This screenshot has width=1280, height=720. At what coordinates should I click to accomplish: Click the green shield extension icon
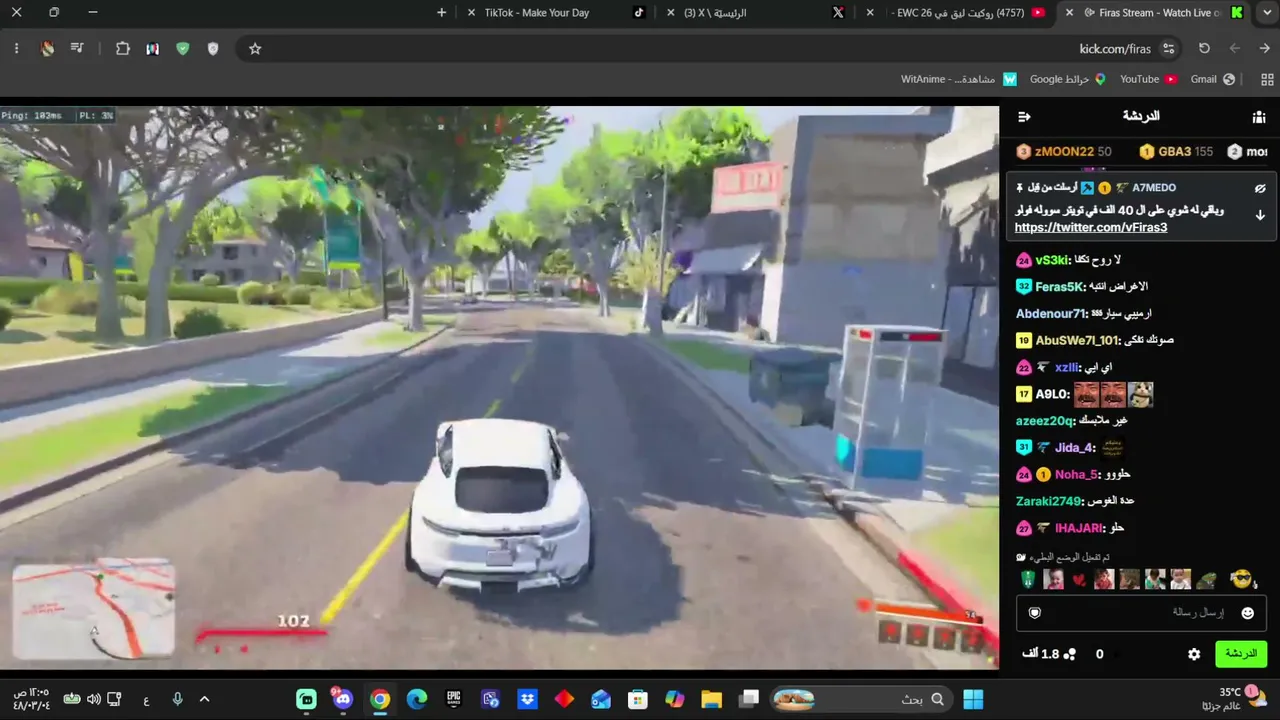182,48
